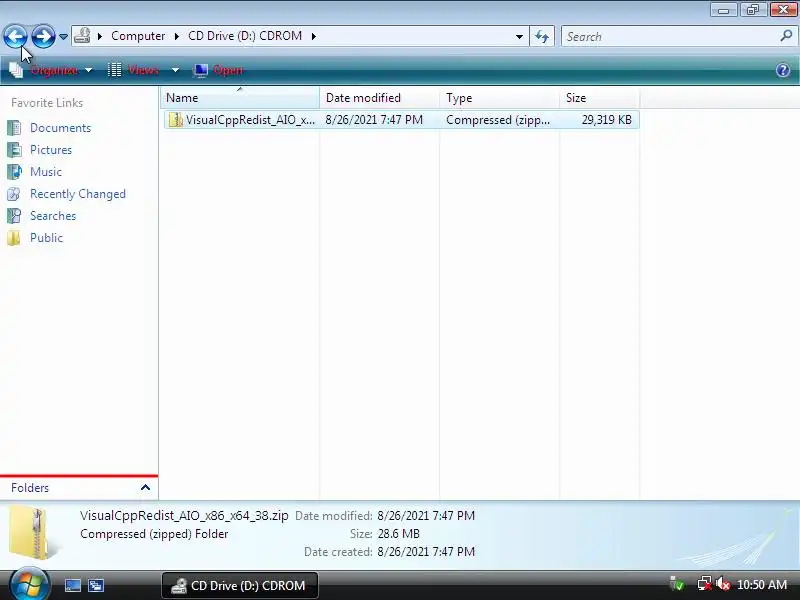This screenshot has width=800, height=600.
Task: Open the Recently Changed favorite link
Action: point(78,194)
